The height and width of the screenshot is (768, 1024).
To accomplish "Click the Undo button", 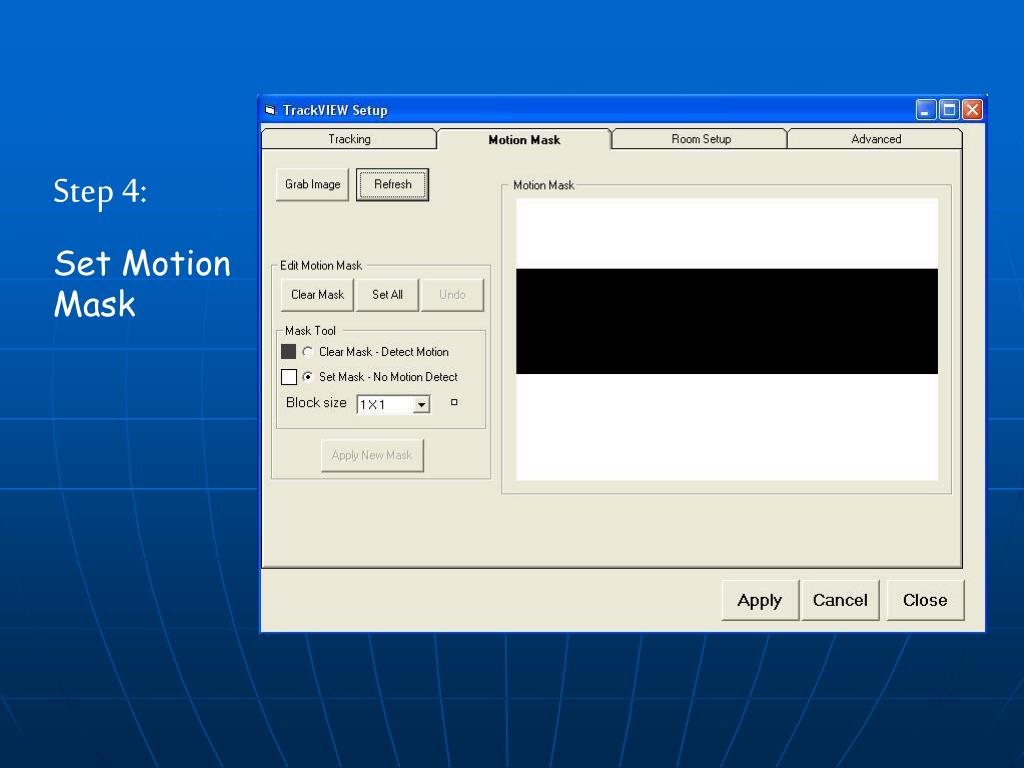I will 453,295.
